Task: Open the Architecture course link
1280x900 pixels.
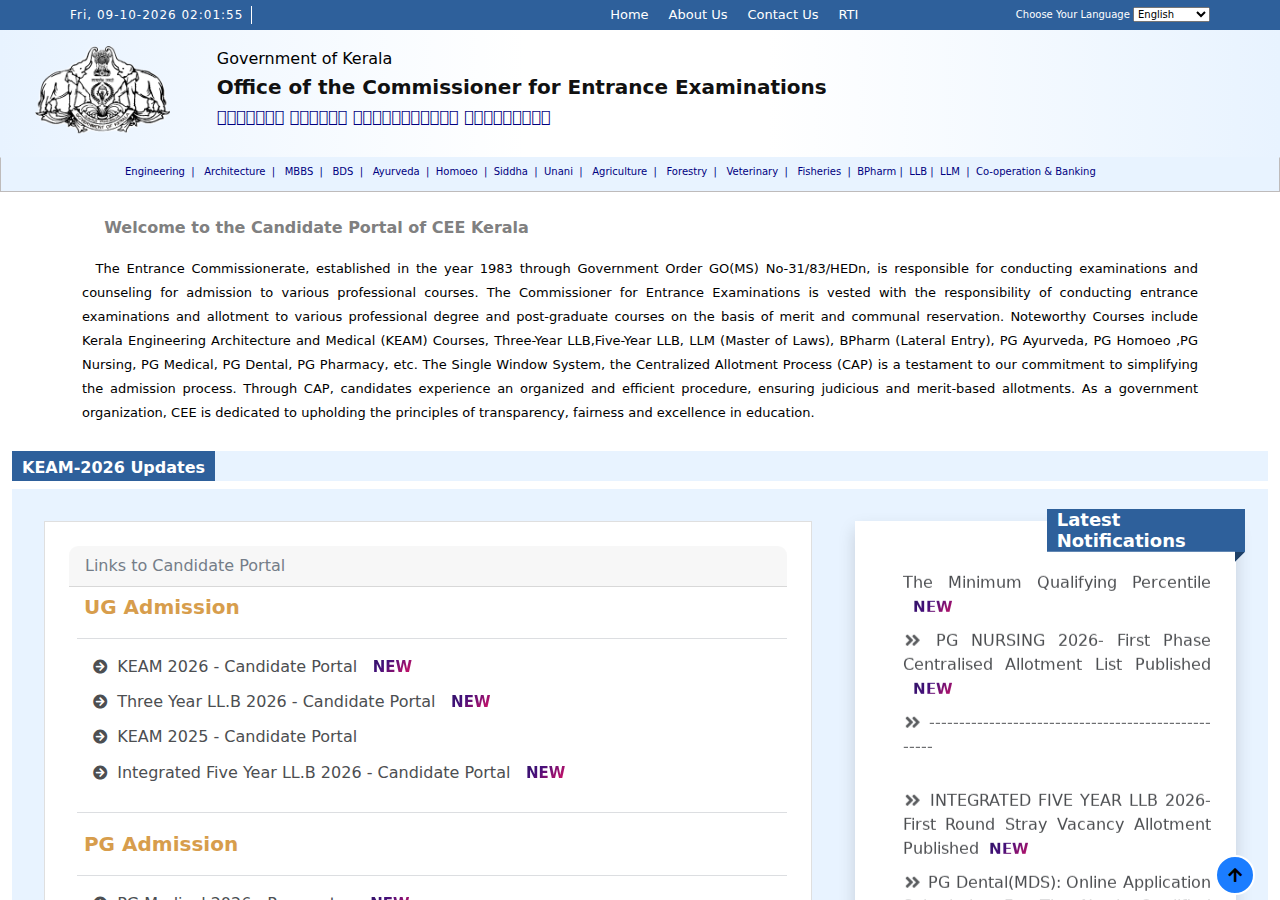Action: (235, 172)
